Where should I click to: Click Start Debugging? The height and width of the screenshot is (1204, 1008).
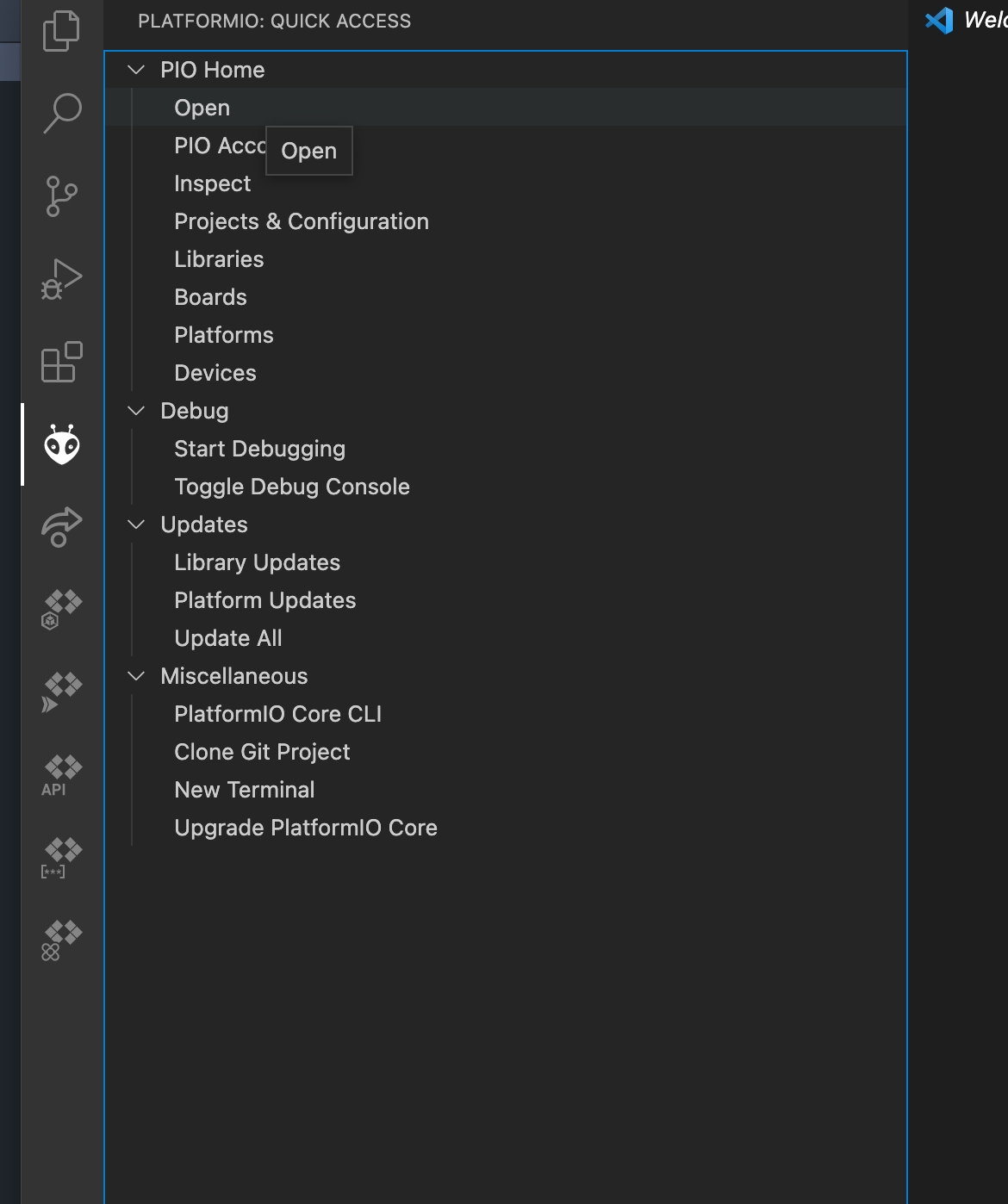tap(259, 449)
